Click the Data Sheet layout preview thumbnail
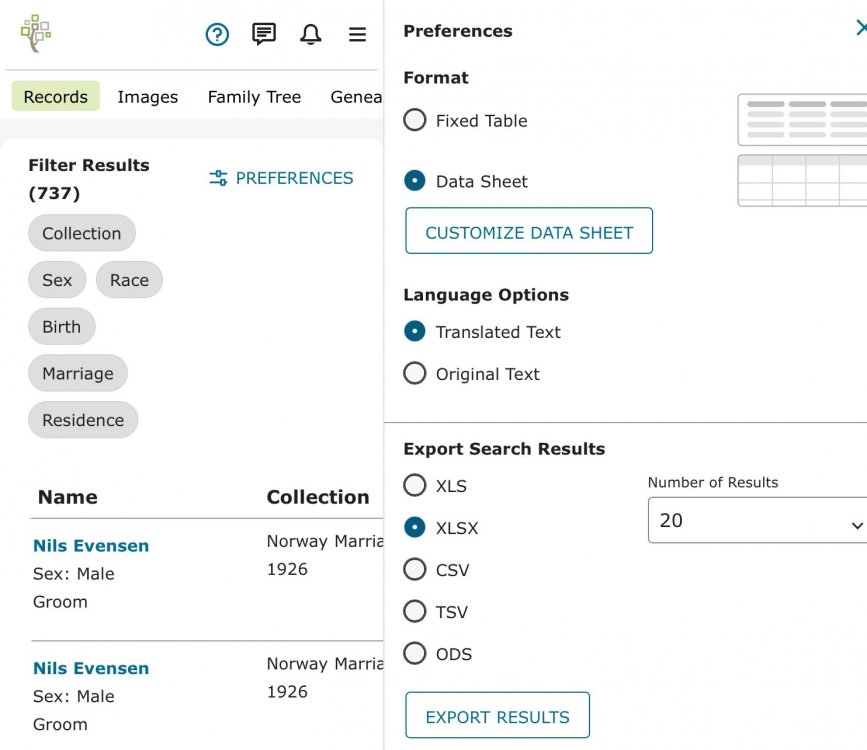 click(x=802, y=180)
